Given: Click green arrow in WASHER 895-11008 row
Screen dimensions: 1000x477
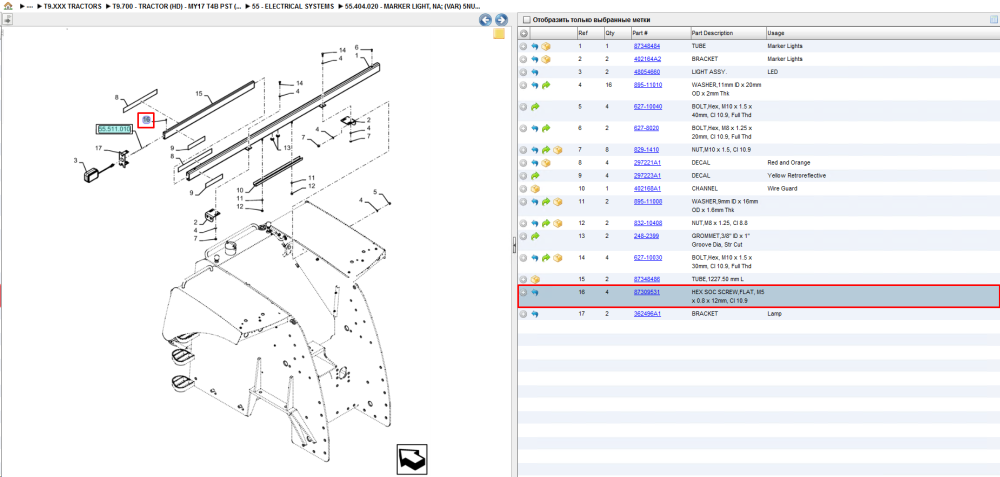Looking at the screenshot, I should 546,202.
